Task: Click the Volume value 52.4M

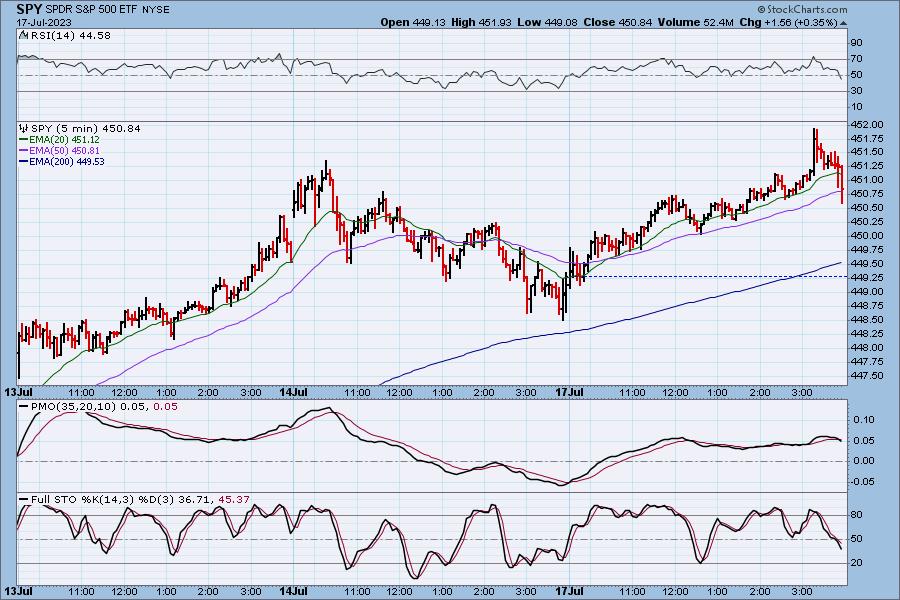Action: pos(718,22)
